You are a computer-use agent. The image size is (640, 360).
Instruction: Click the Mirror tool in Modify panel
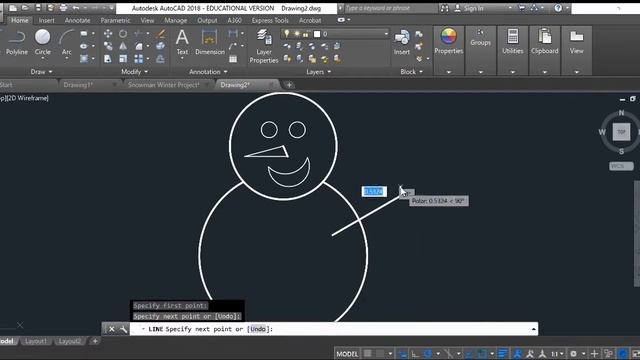click(x=123, y=46)
